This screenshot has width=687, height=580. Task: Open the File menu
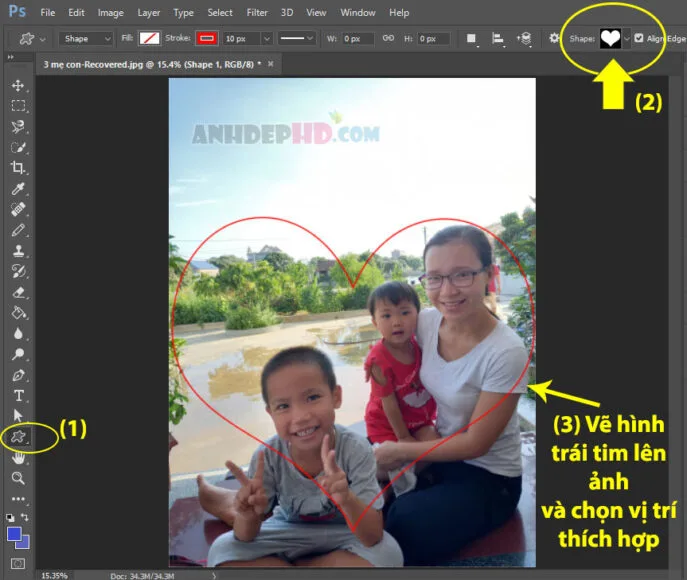(x=48, y=13)
